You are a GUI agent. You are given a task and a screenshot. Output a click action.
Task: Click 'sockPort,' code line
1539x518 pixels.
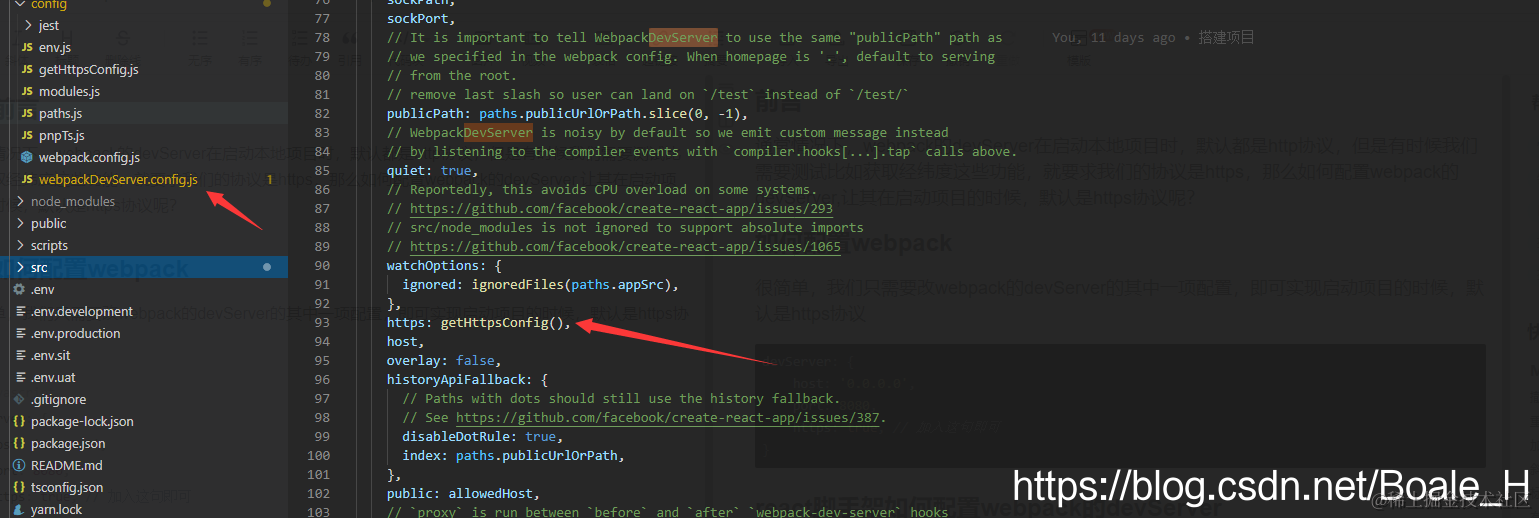[421, 19]
